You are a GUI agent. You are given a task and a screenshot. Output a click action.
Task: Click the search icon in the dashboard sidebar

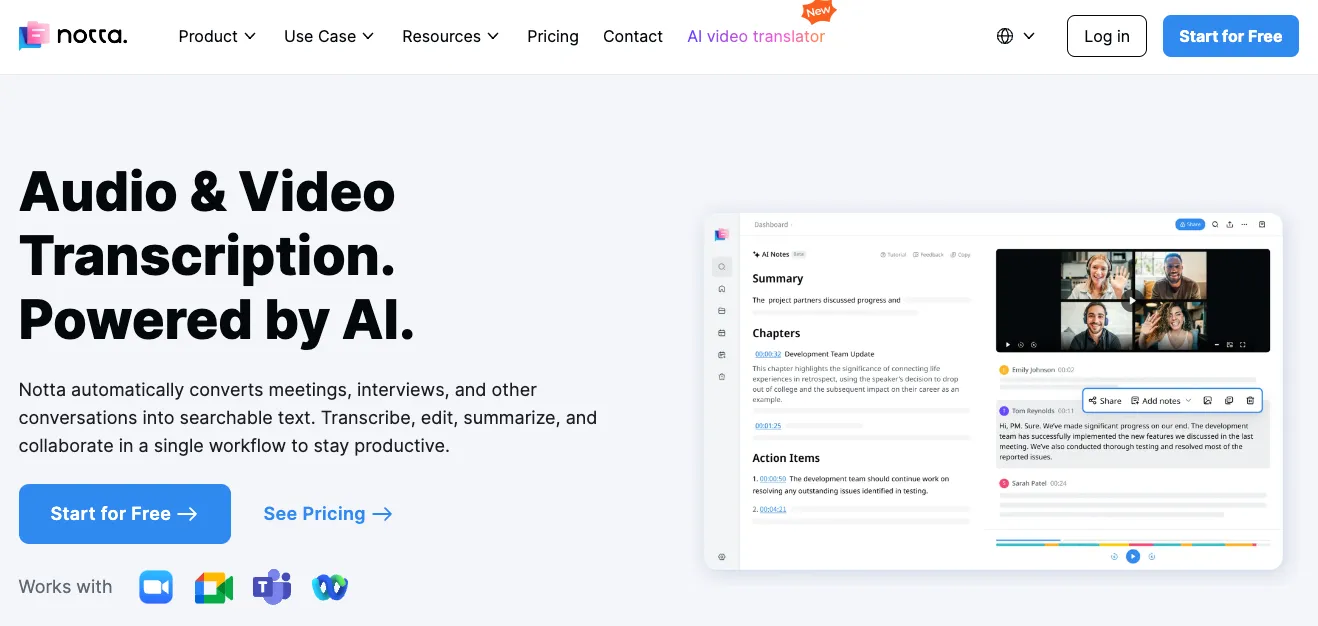click(722, 267)
